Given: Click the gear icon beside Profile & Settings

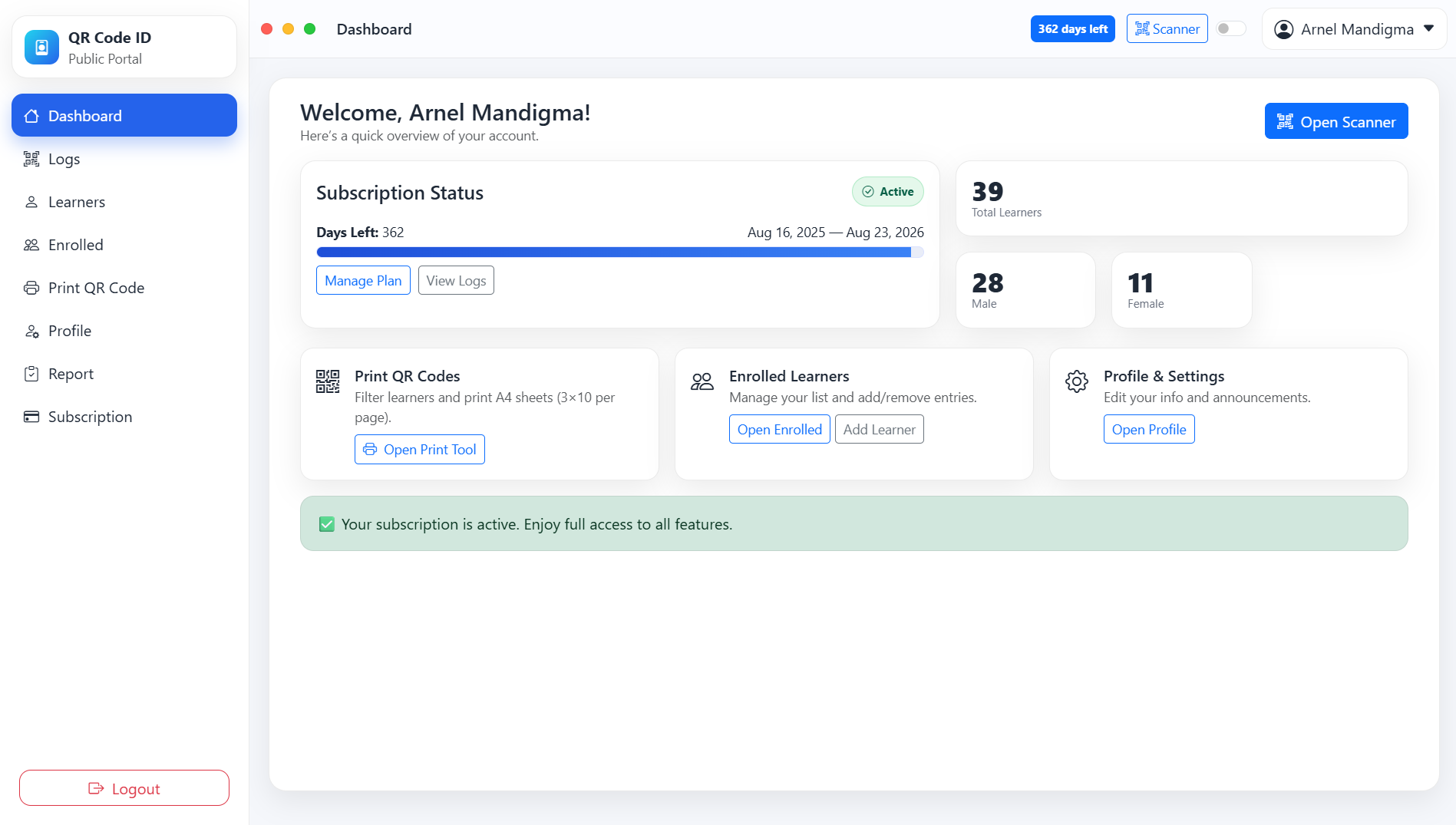Looking at the screenshot, I should 1076,381.
